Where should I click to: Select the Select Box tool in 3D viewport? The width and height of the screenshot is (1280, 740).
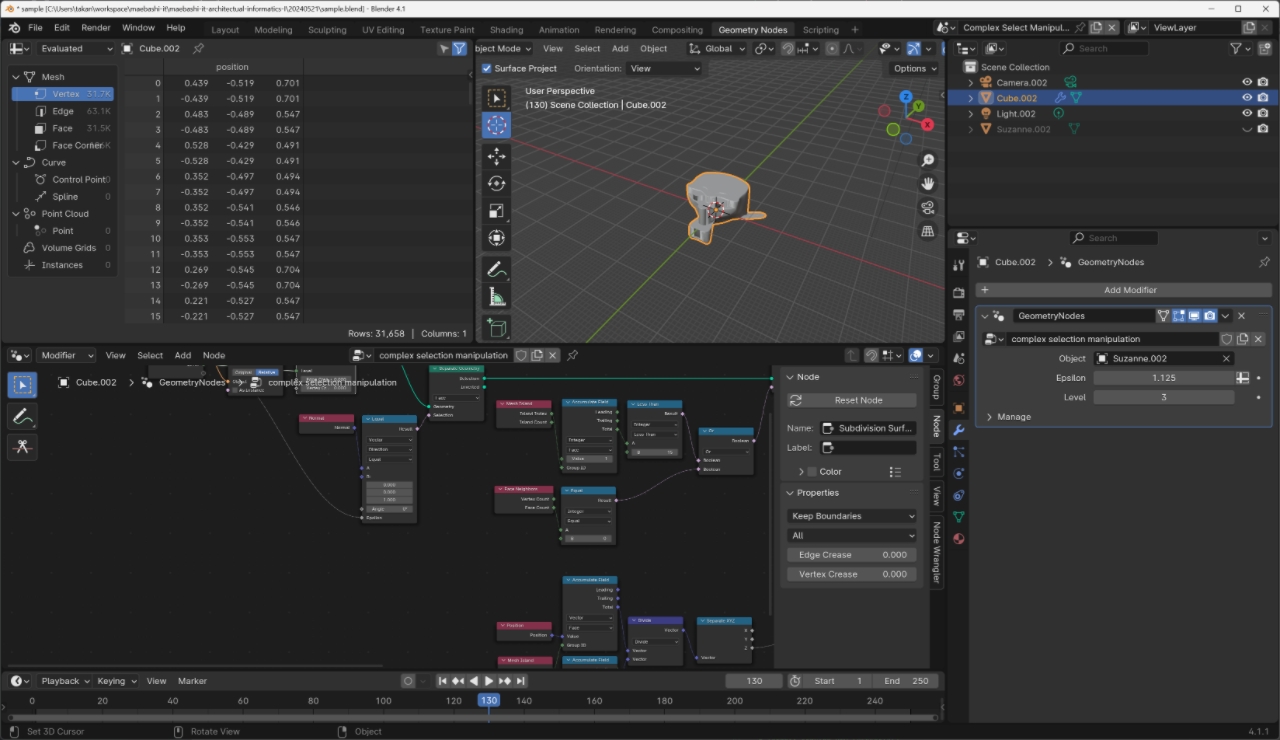pos(497,98)
